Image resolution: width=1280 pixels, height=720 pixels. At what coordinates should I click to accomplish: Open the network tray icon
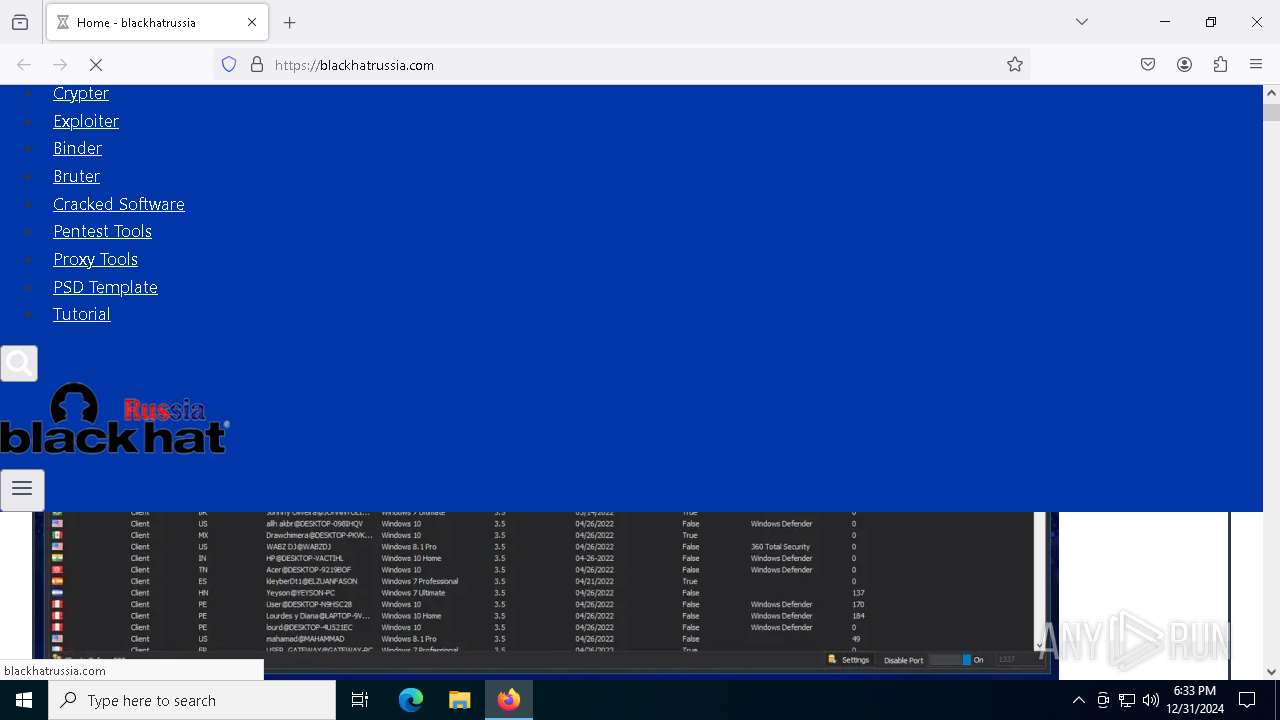point(1127,700)
